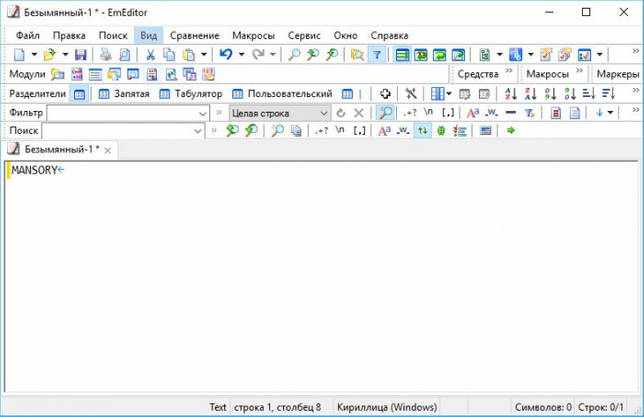
Task: Close the Безымянный-1 tab
Action: click(108, 151)
